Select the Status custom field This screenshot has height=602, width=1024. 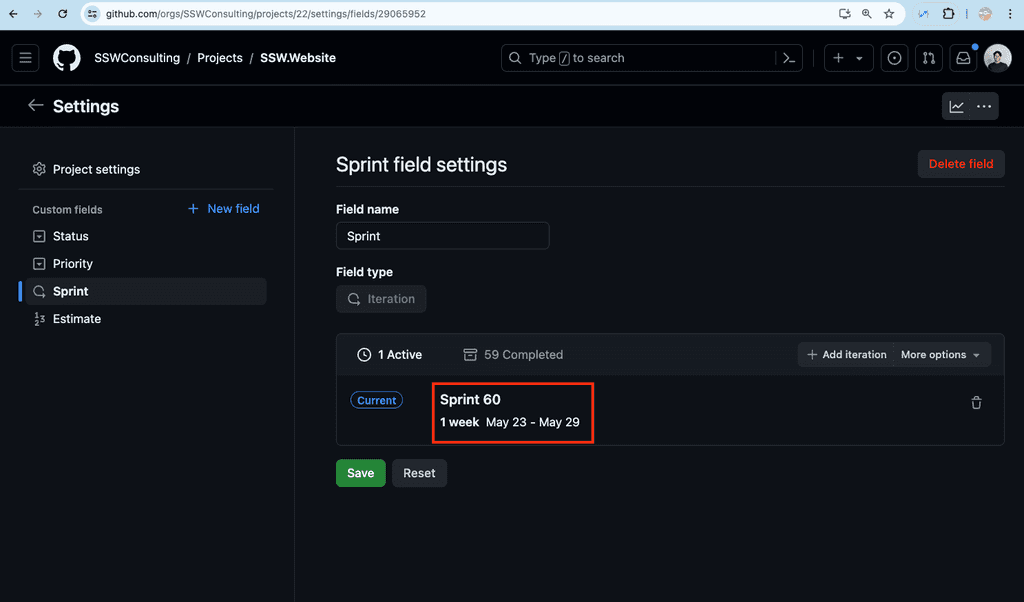(x=72, y=236)
